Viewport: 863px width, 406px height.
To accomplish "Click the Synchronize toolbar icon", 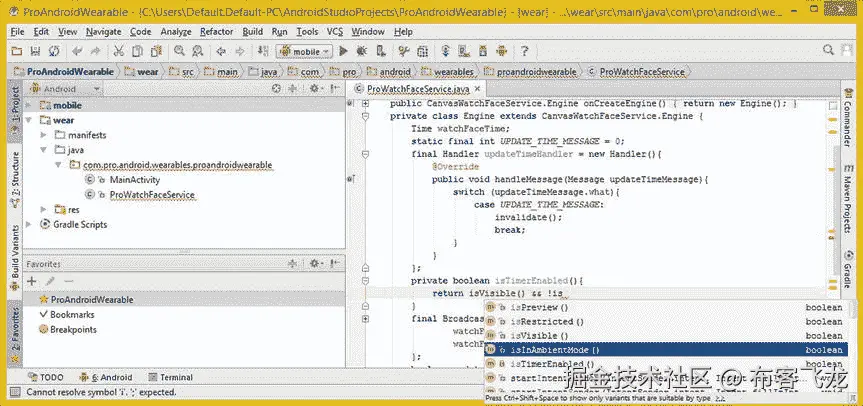I will 54,51.
